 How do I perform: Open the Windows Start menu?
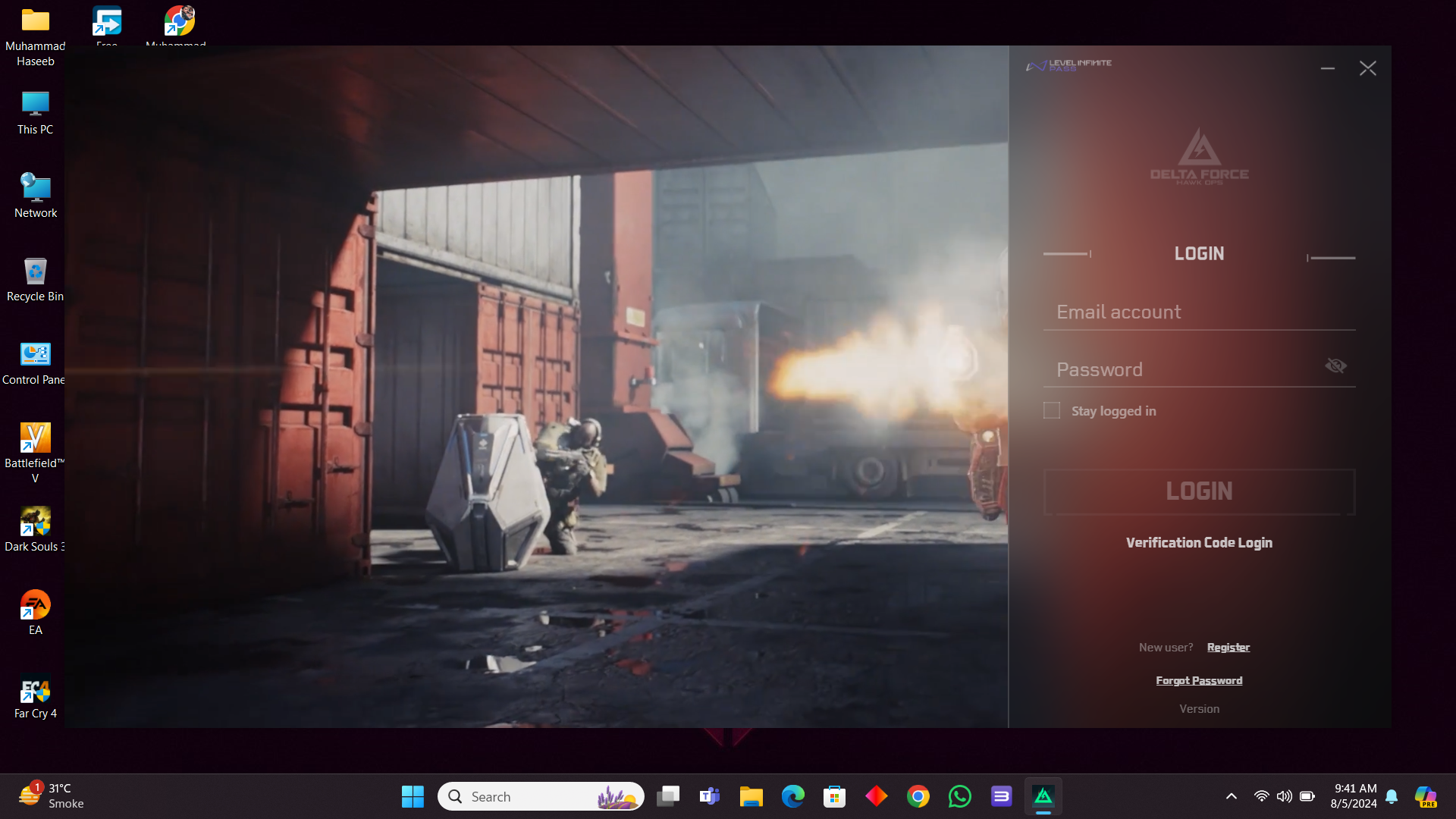point(413,796)
